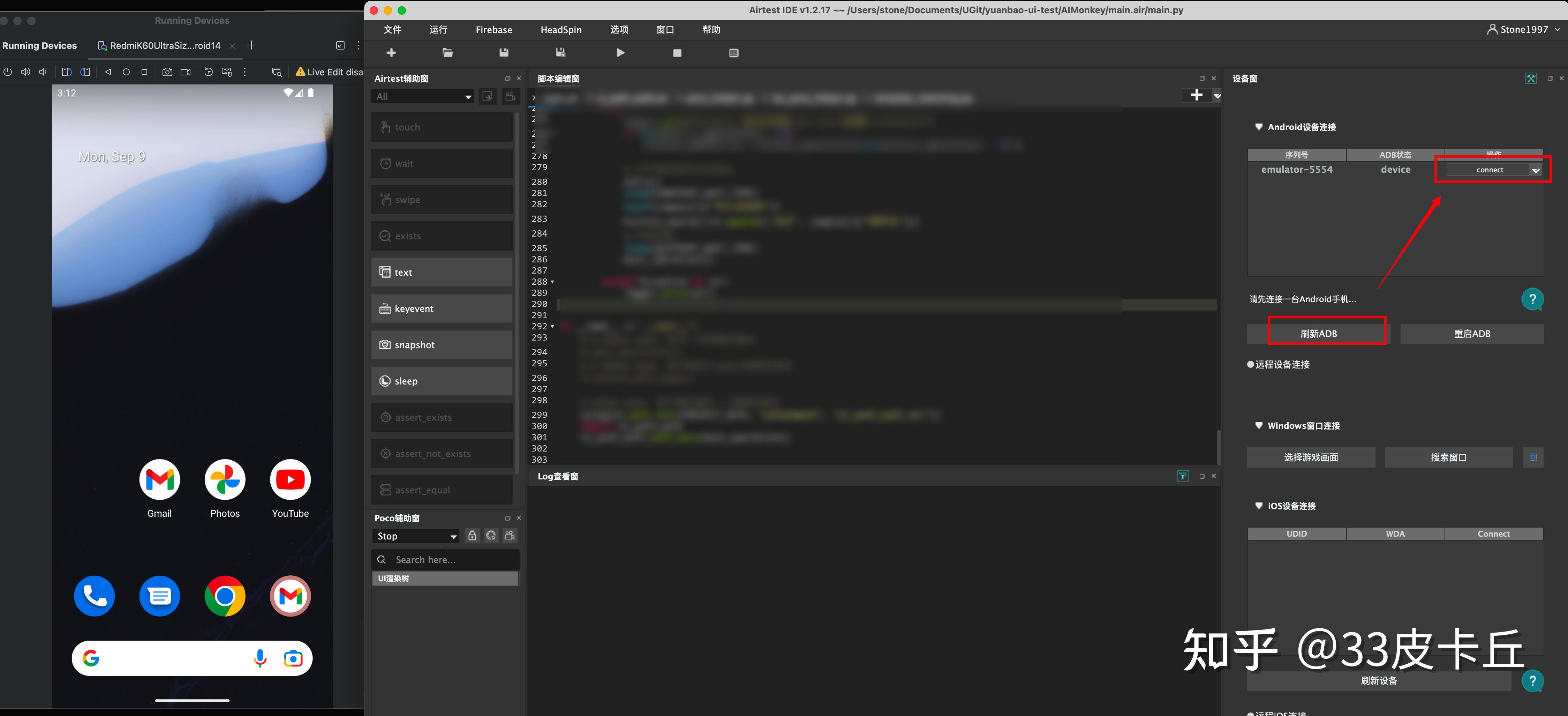The width and height of the screenshot is (1568, 716).
Task: Save the current script file
Action: tap(503, 53)
